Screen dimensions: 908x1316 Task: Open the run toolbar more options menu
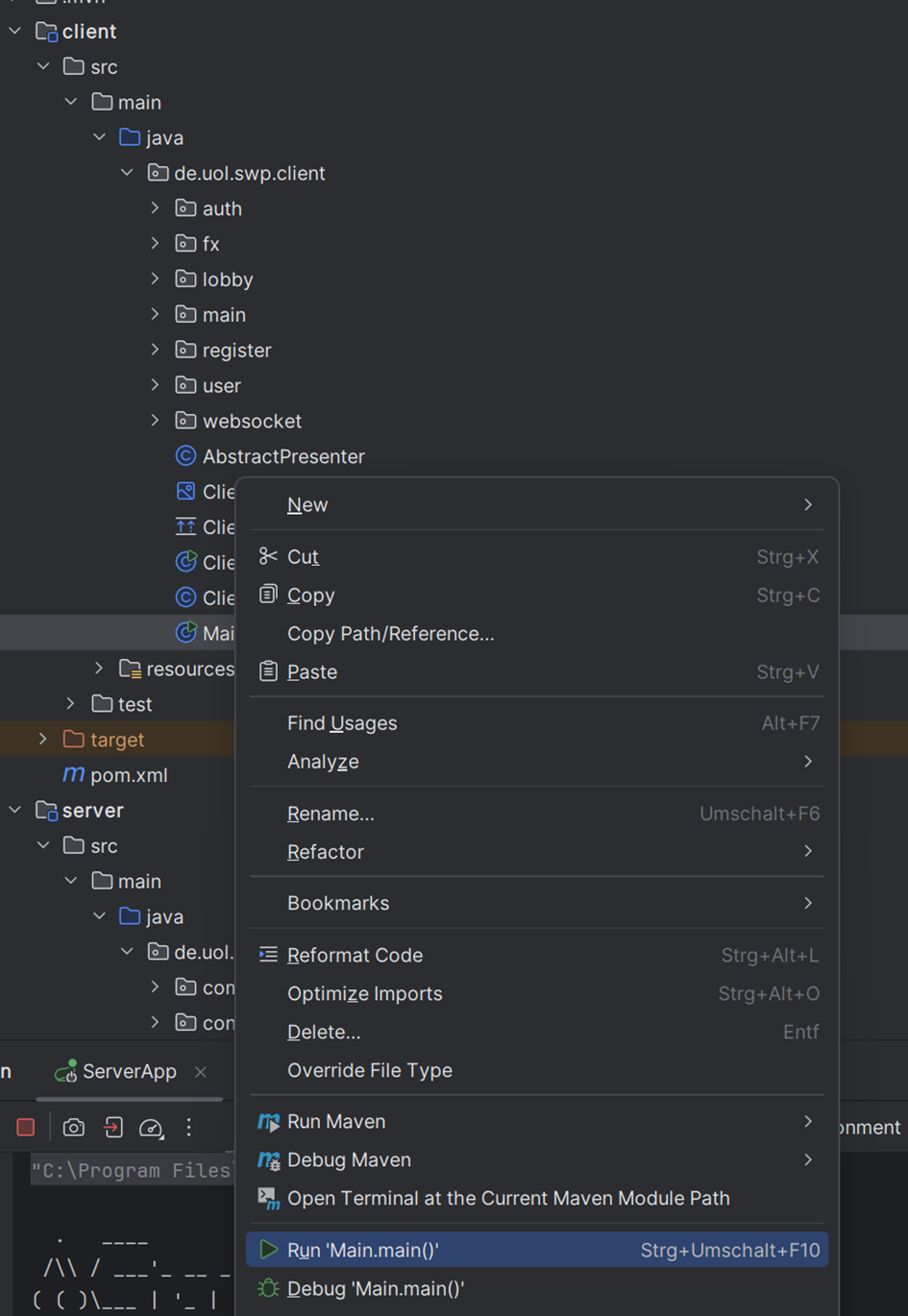click(188, 1127)
